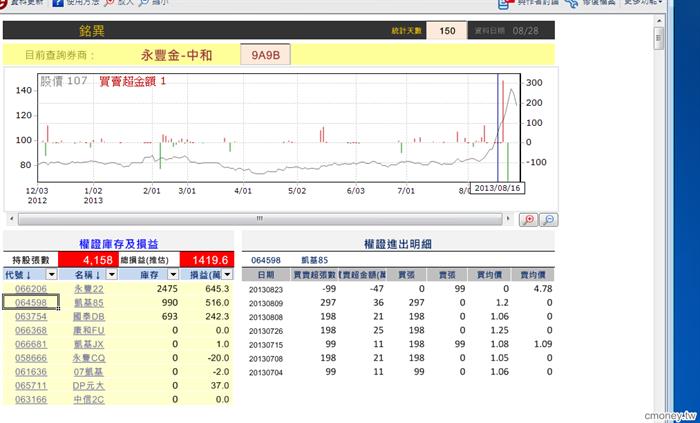The image size is (700, 423).
Task: Select the 20130809 transaction row date
Action: pyautogui.click(x=266, y=303)
